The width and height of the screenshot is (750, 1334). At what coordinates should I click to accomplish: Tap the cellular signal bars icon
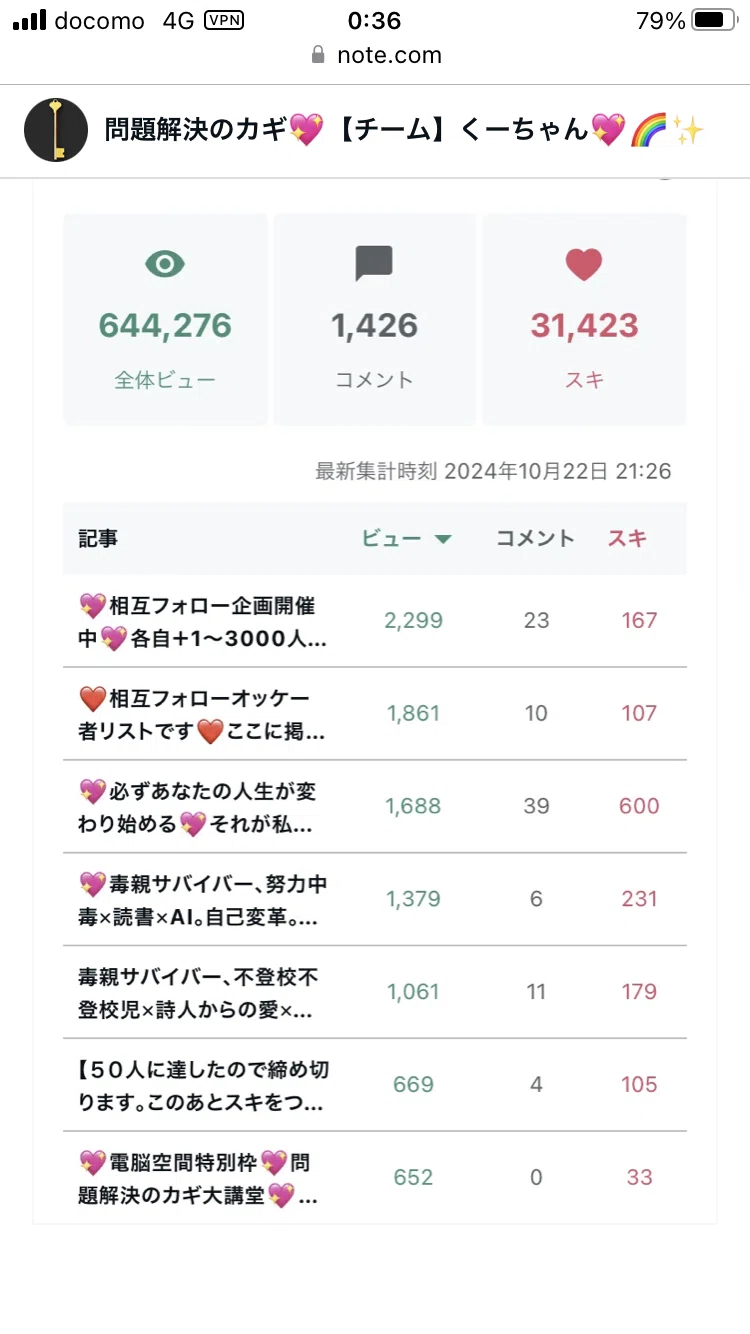pos(29,20)
